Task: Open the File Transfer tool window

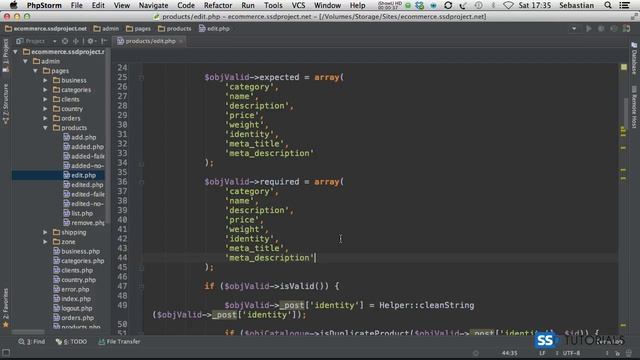Action: pyautogui.click(x=119, y=341)
